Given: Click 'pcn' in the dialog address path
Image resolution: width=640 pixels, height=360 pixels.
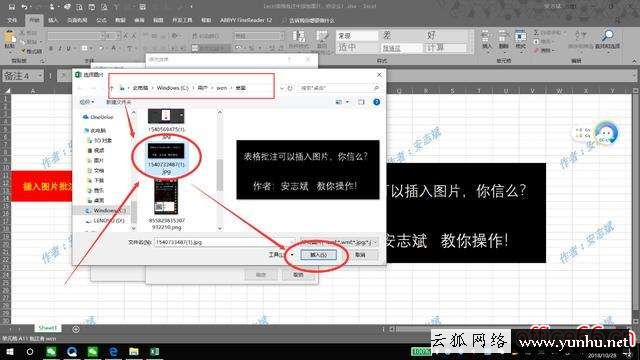Looking at the screenshot, I should coord(222,88).
